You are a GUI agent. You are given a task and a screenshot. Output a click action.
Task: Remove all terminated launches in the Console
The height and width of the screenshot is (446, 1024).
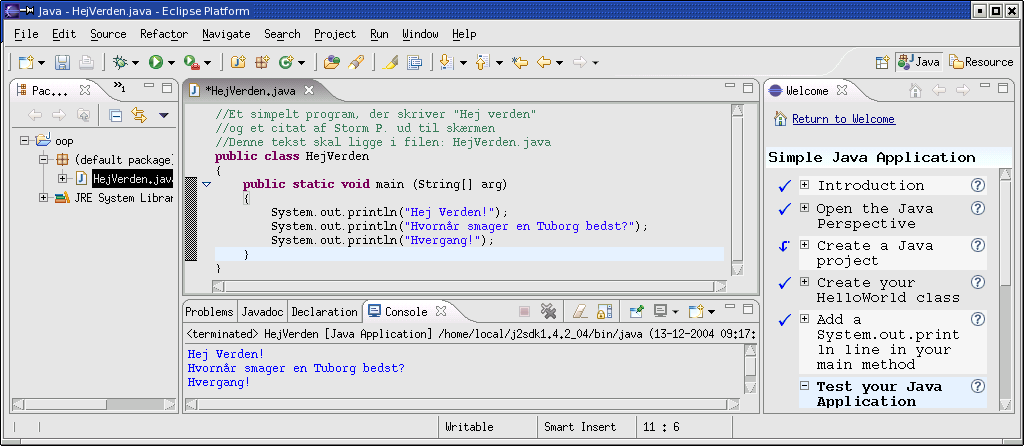[548, 311]
